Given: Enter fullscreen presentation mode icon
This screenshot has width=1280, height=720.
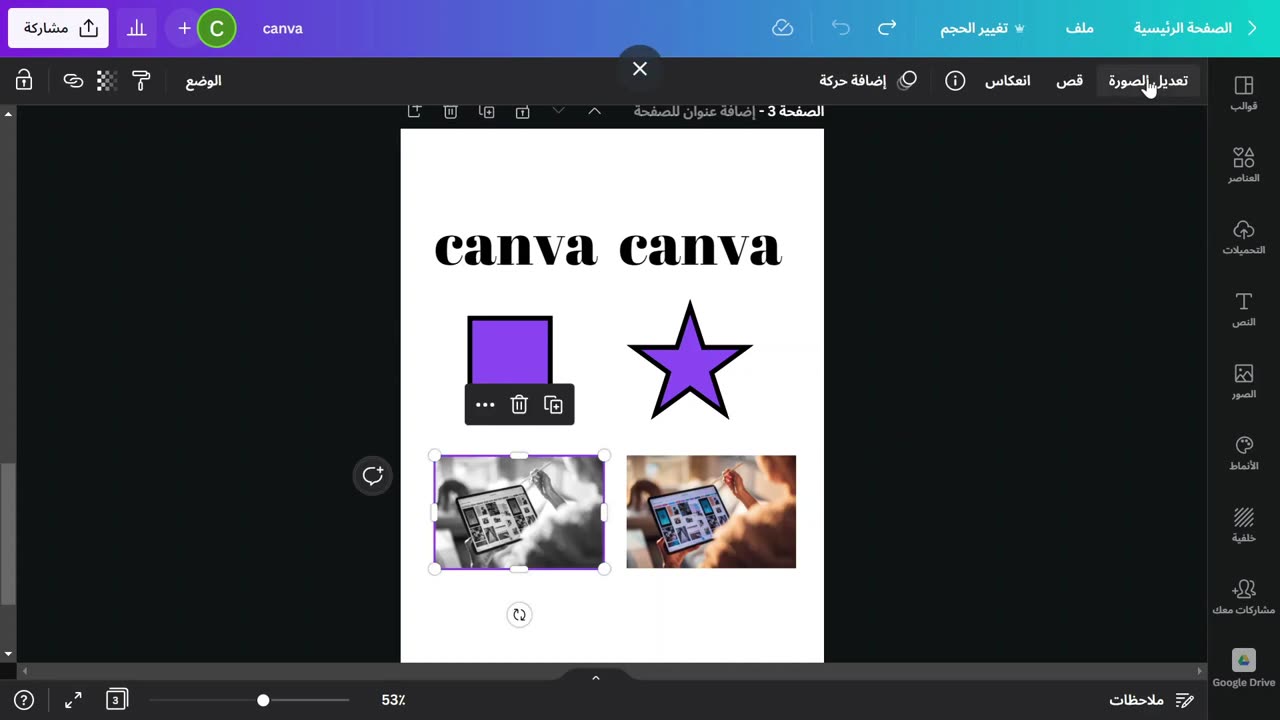Looking at the screenshot, I should [x=73, y=700].
